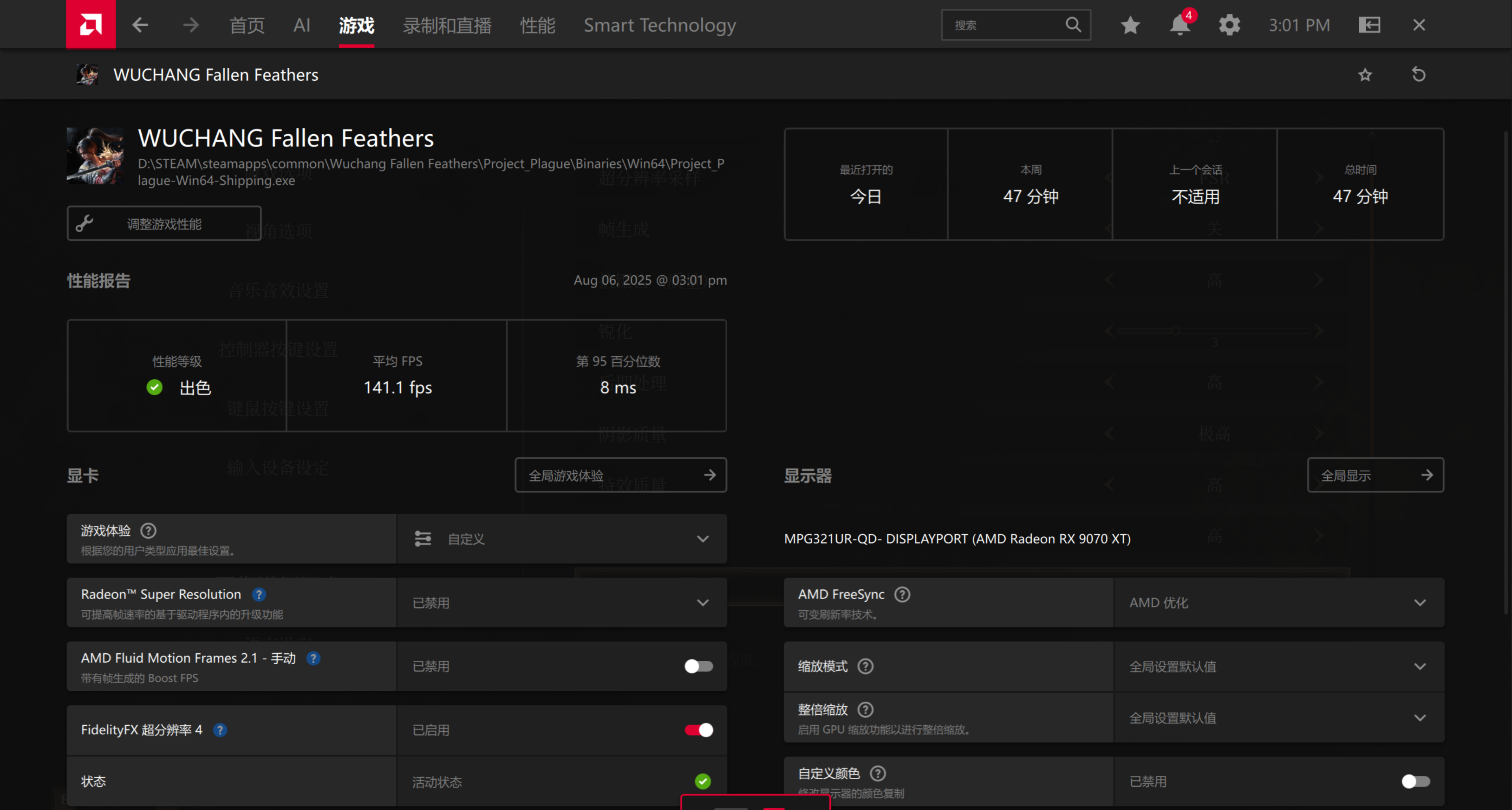Click the 状态 row label
Viewport: 1512px width, 810px height.
pyautogui.click(x=93, y=781)
